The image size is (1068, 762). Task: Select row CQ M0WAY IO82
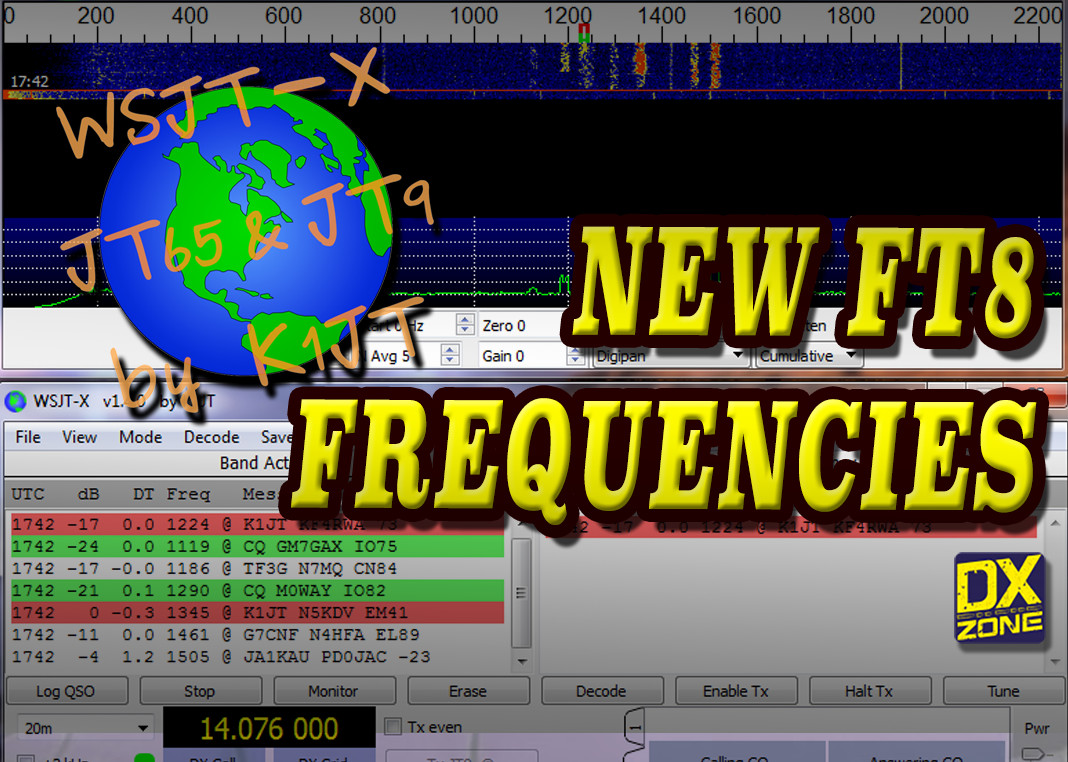pos(257,590)
